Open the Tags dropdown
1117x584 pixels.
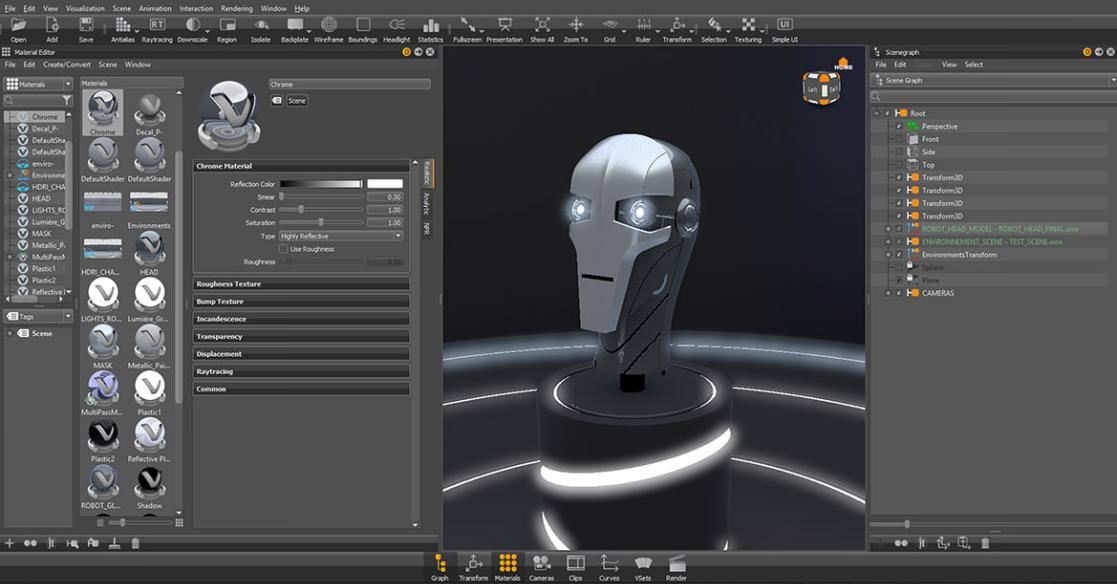[38, 316]
